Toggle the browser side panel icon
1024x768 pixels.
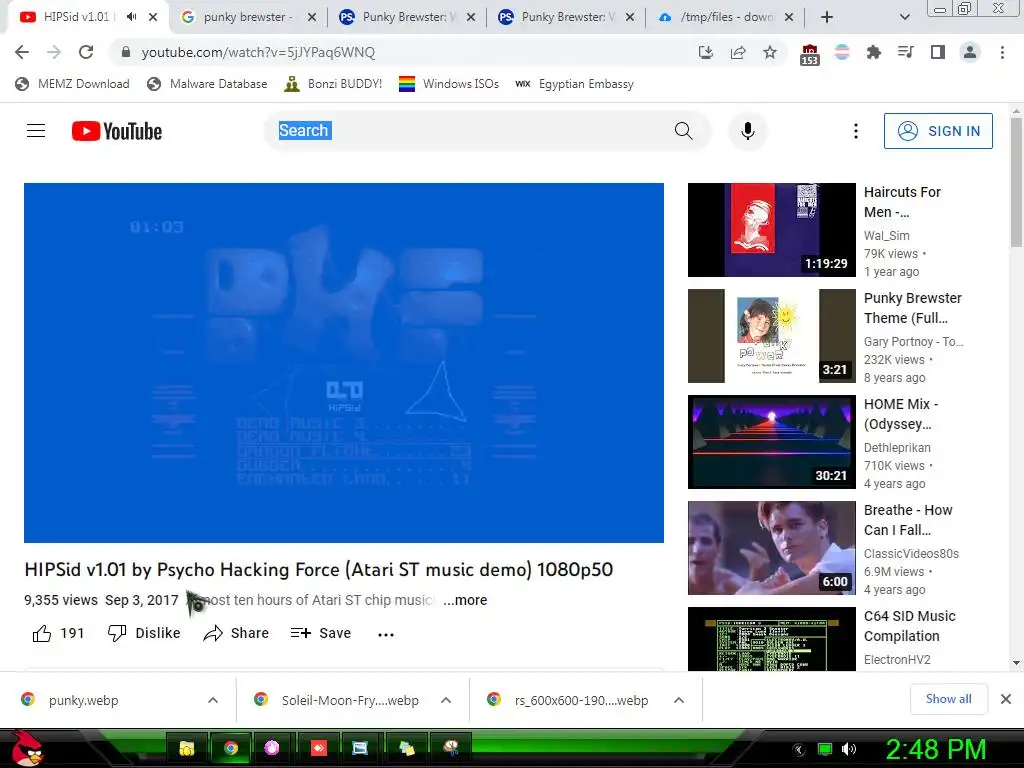(938, 52)
